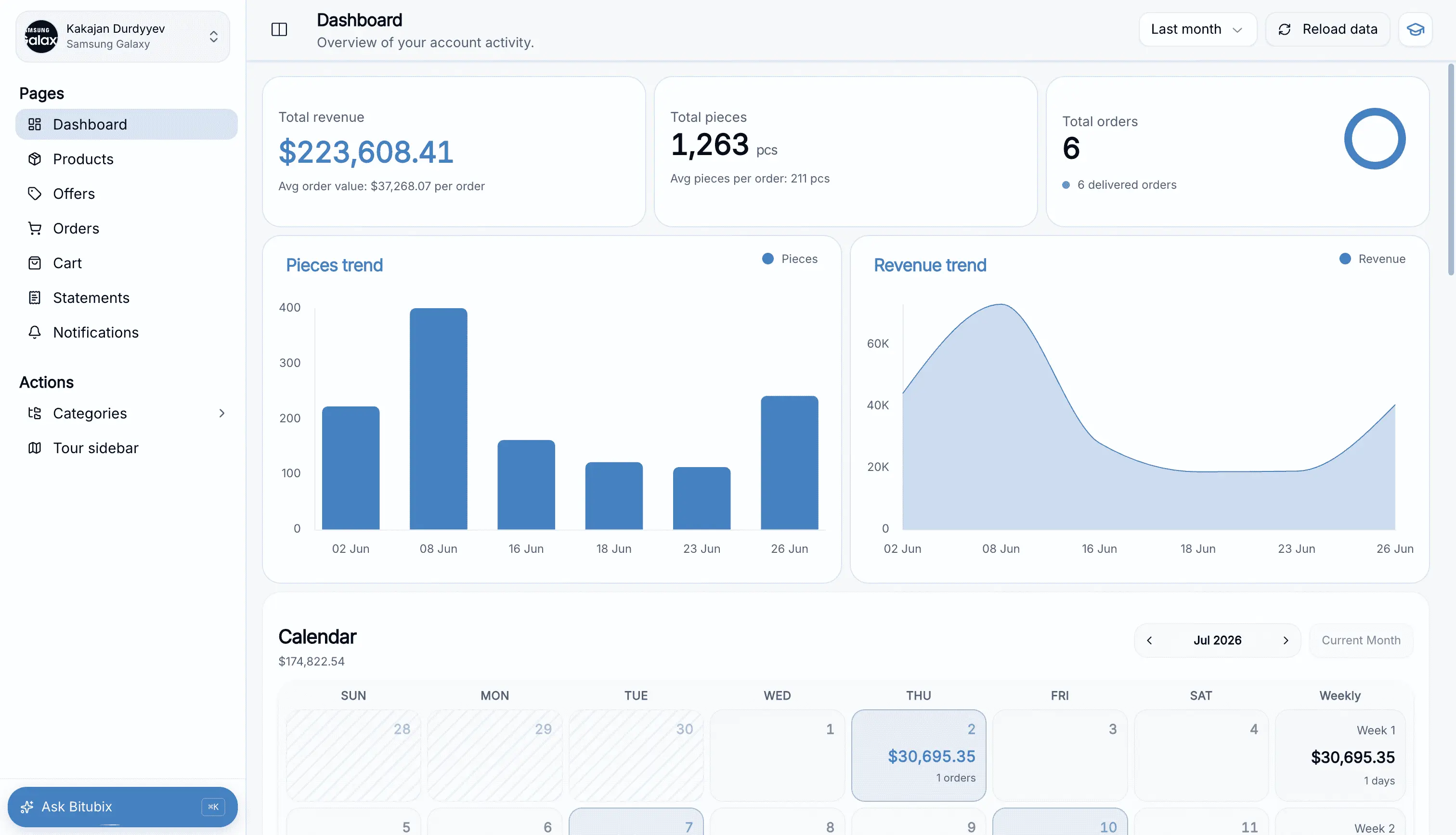Click the reload arrows icon
1456x835 pixels.
coord(1285,29)
